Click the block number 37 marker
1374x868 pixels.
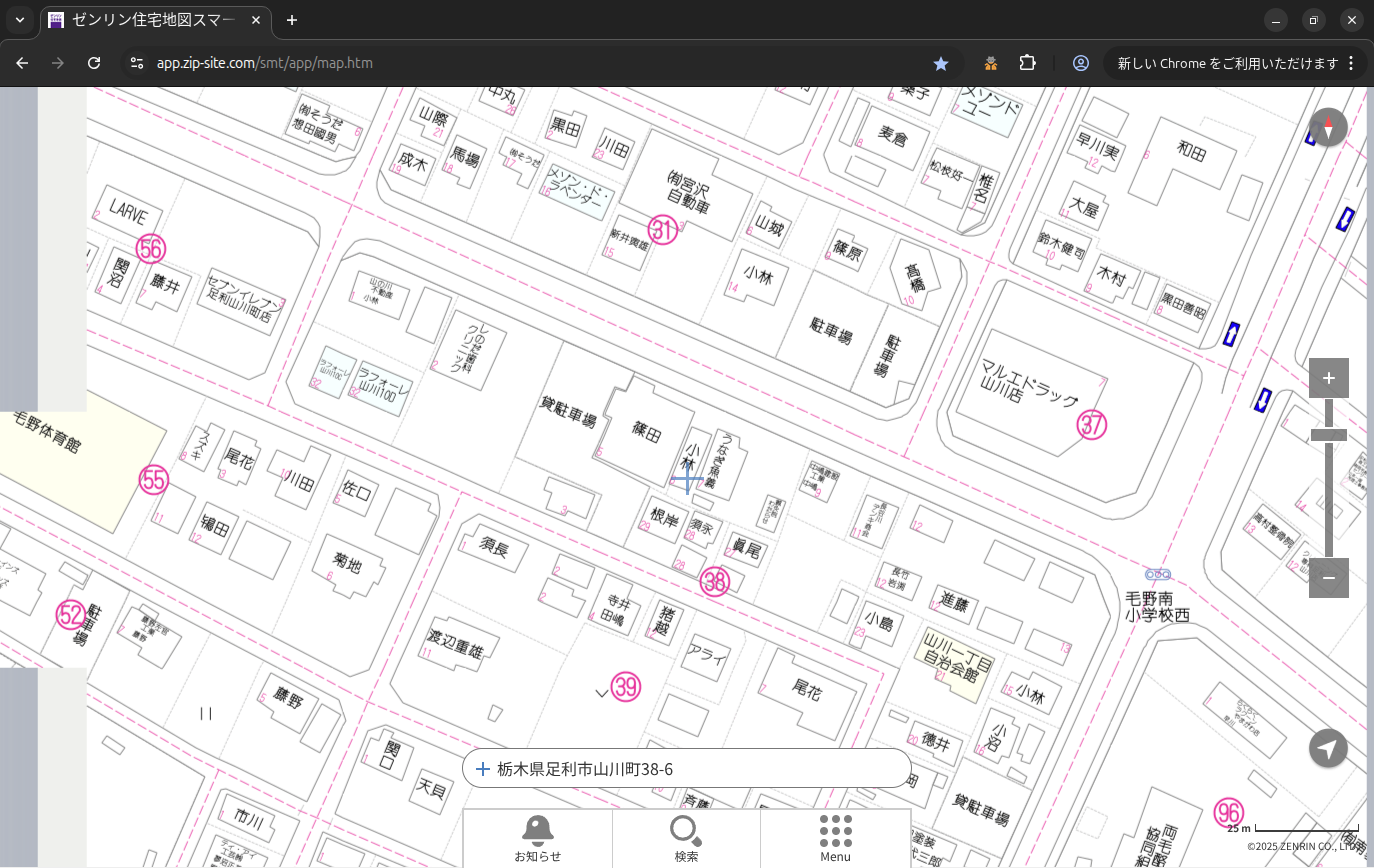tap(1092, 425)
